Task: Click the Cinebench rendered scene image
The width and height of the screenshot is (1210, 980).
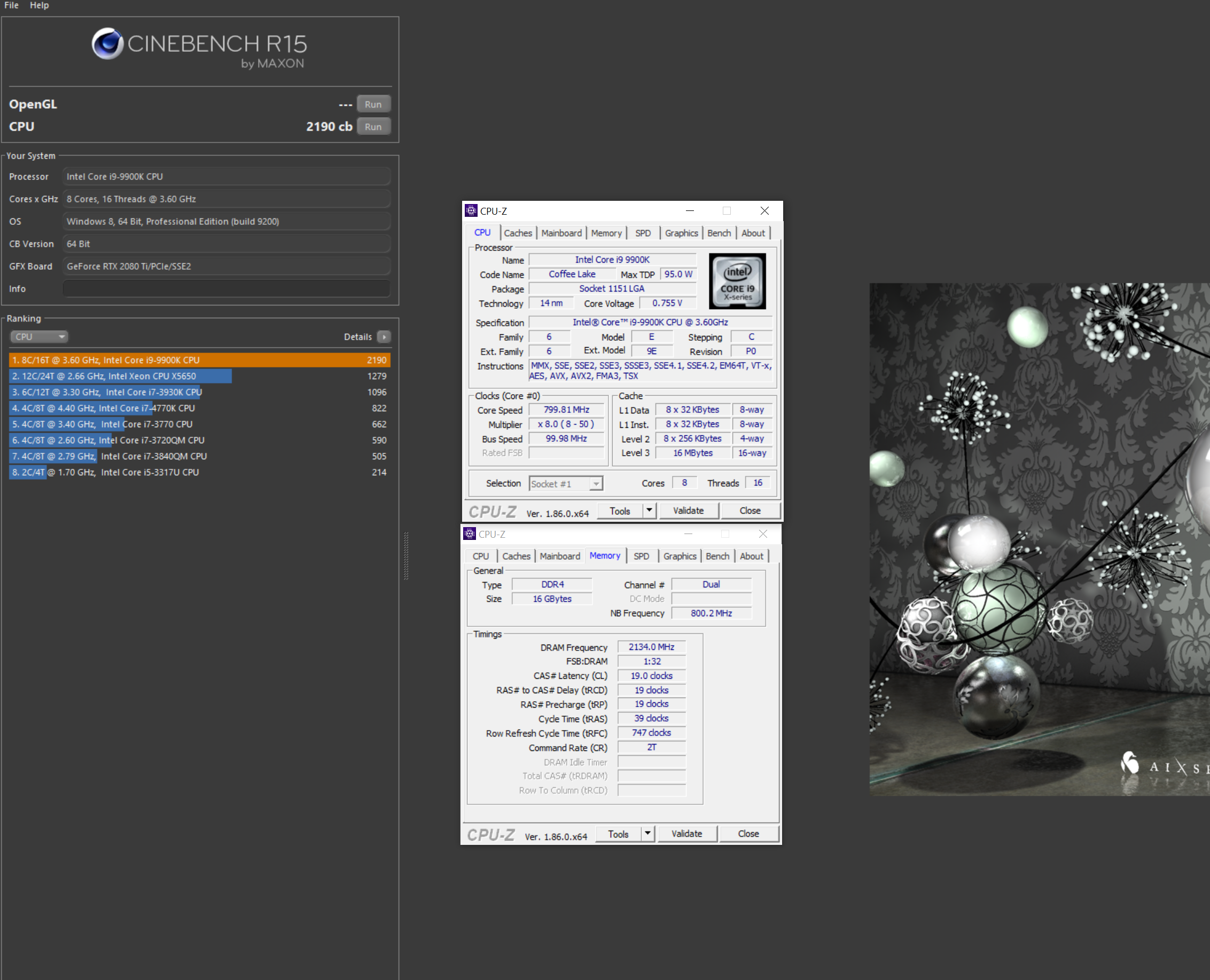Action: [x=1040, y=540]
